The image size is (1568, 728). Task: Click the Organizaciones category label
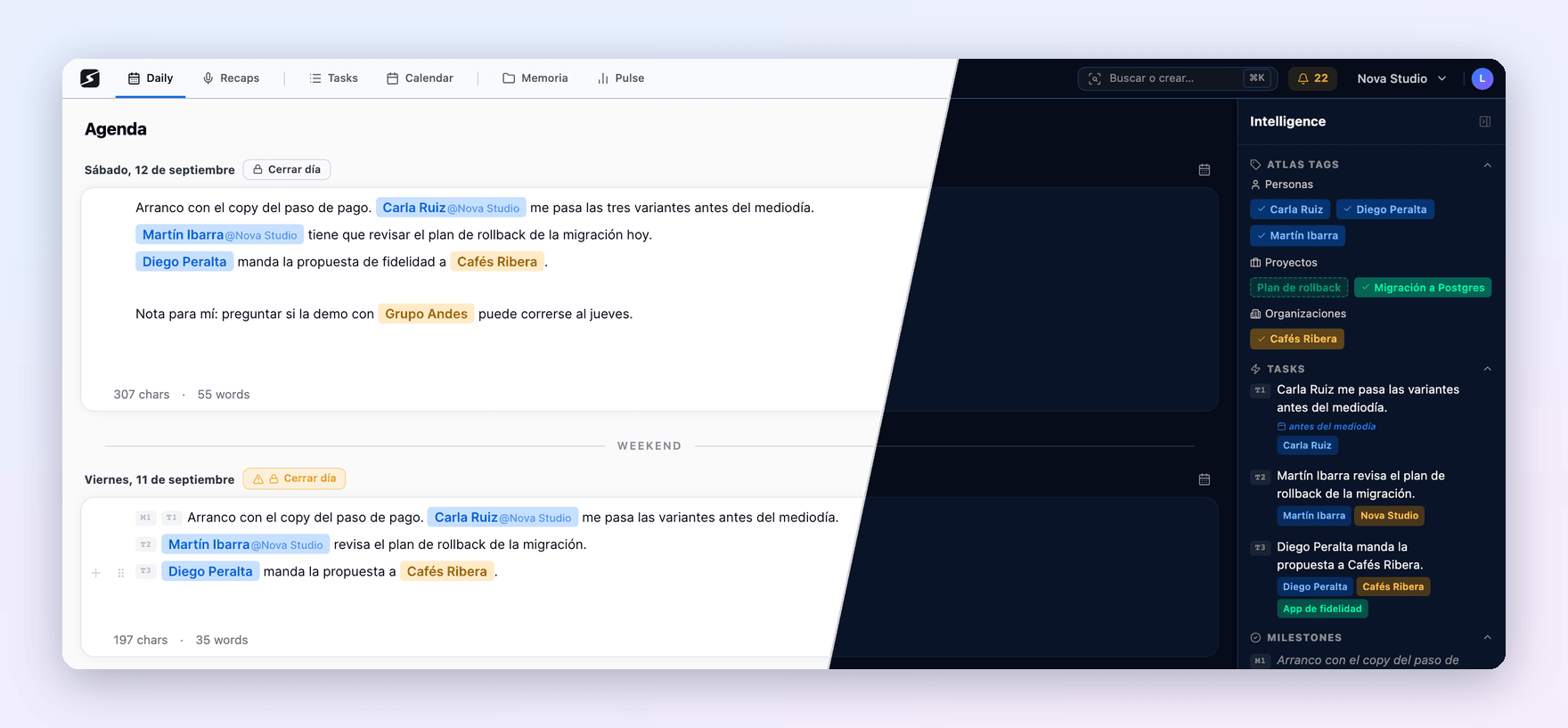tap(1298, 314)
